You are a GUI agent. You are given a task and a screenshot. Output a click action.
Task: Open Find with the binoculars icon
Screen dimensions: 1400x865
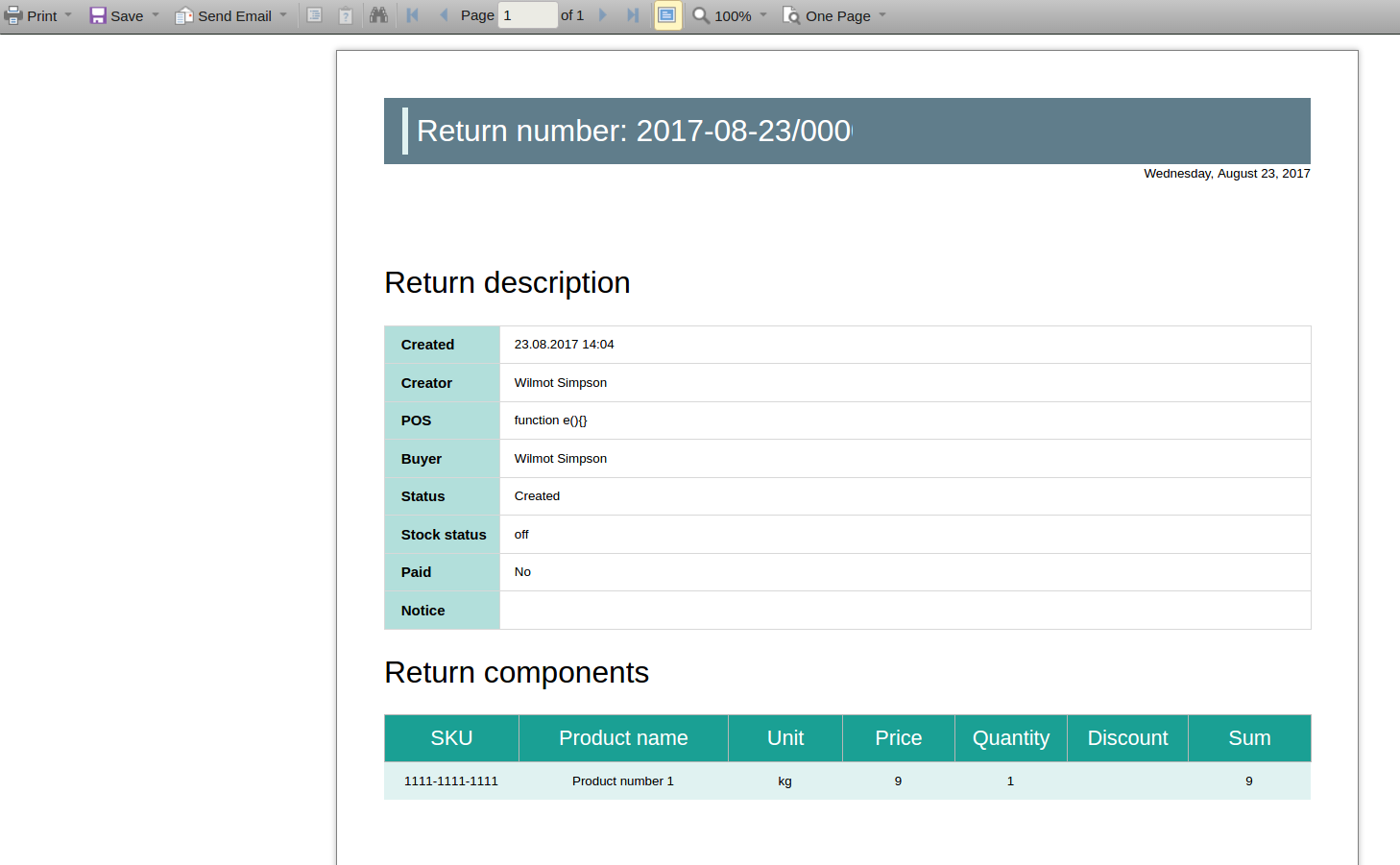[378, 15]
